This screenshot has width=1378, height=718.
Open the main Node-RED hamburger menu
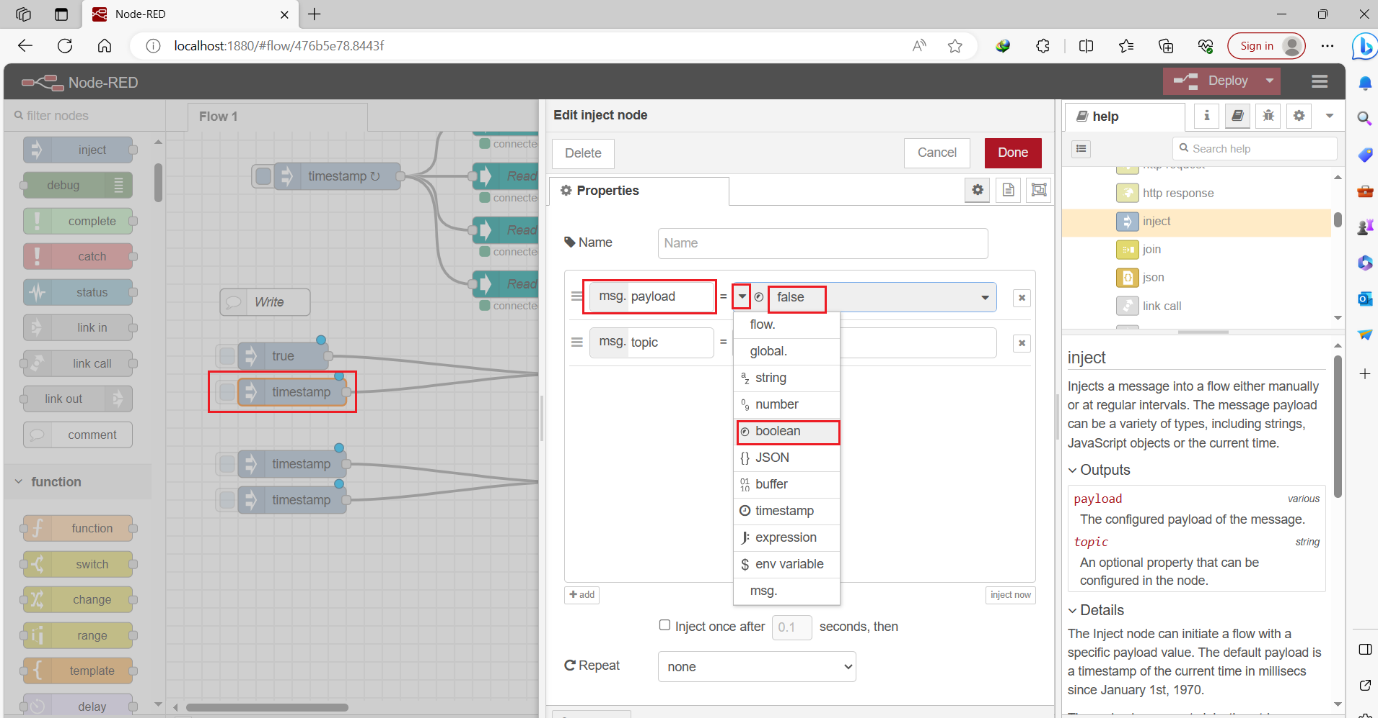tap(1319, 81)
